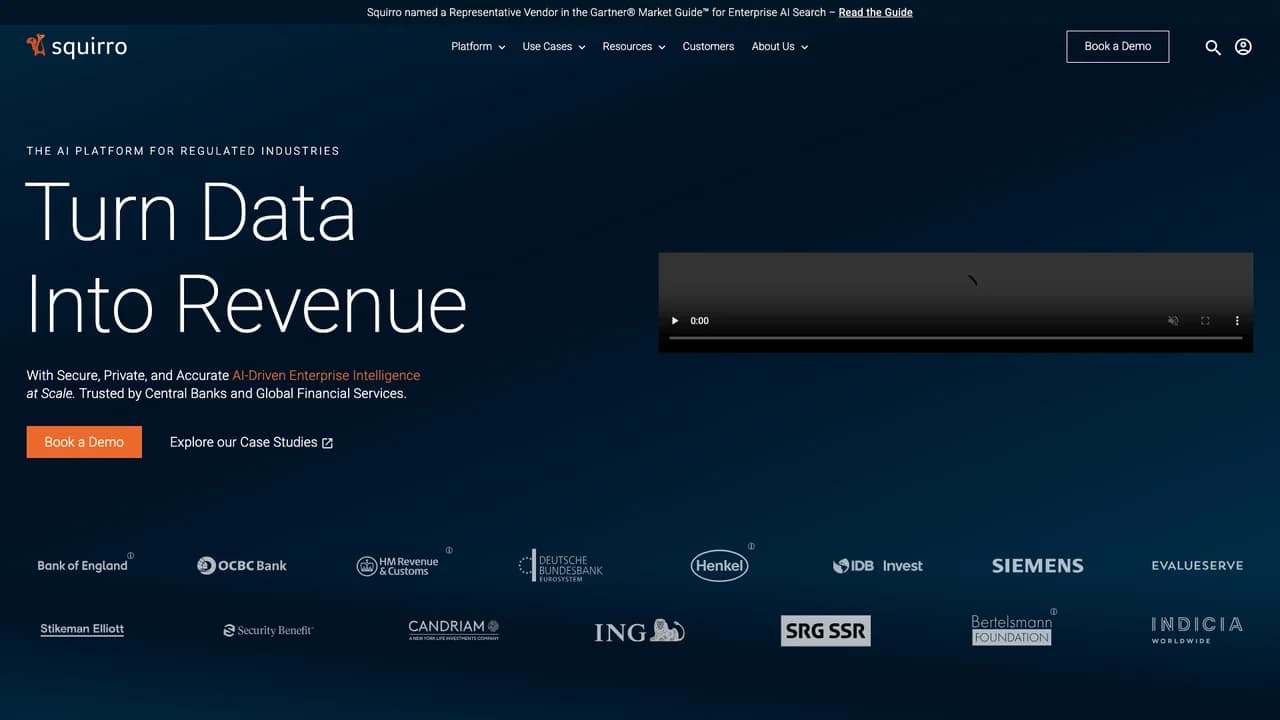Expand the Platform menu
Viewport: 1280px width, 720px height.
coord(478,47)
